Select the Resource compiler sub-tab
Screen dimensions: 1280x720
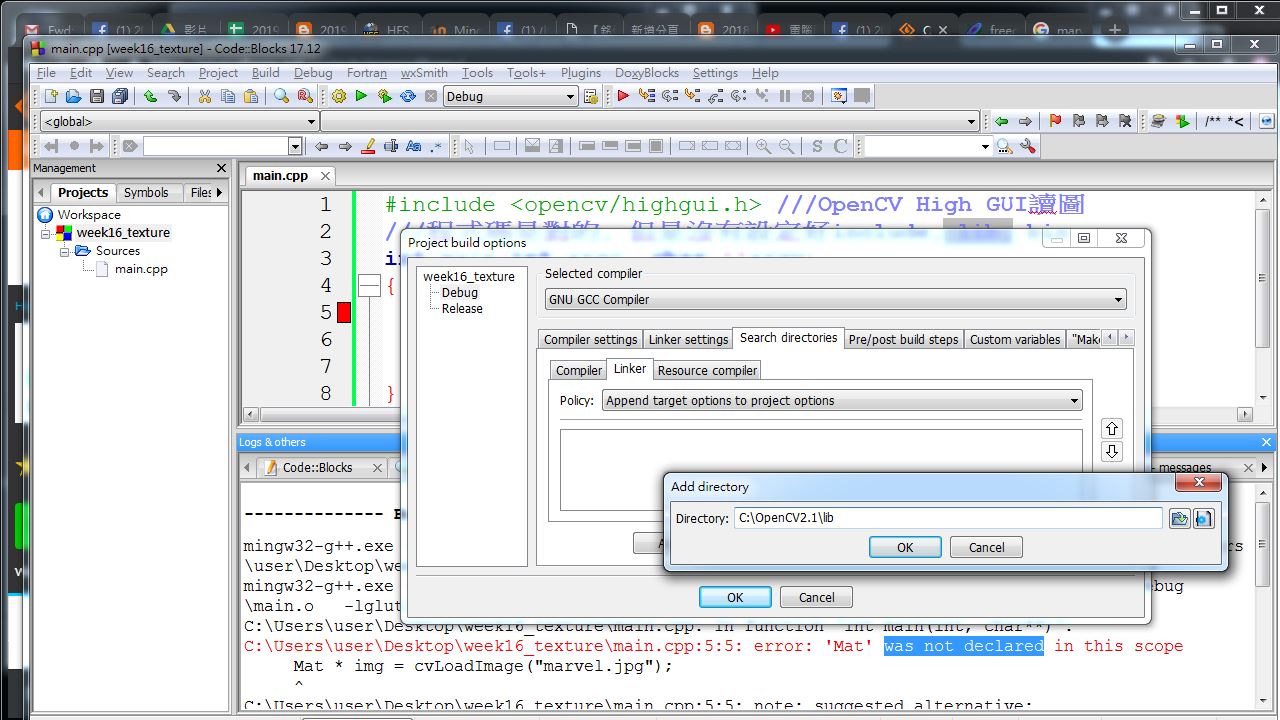707,370
